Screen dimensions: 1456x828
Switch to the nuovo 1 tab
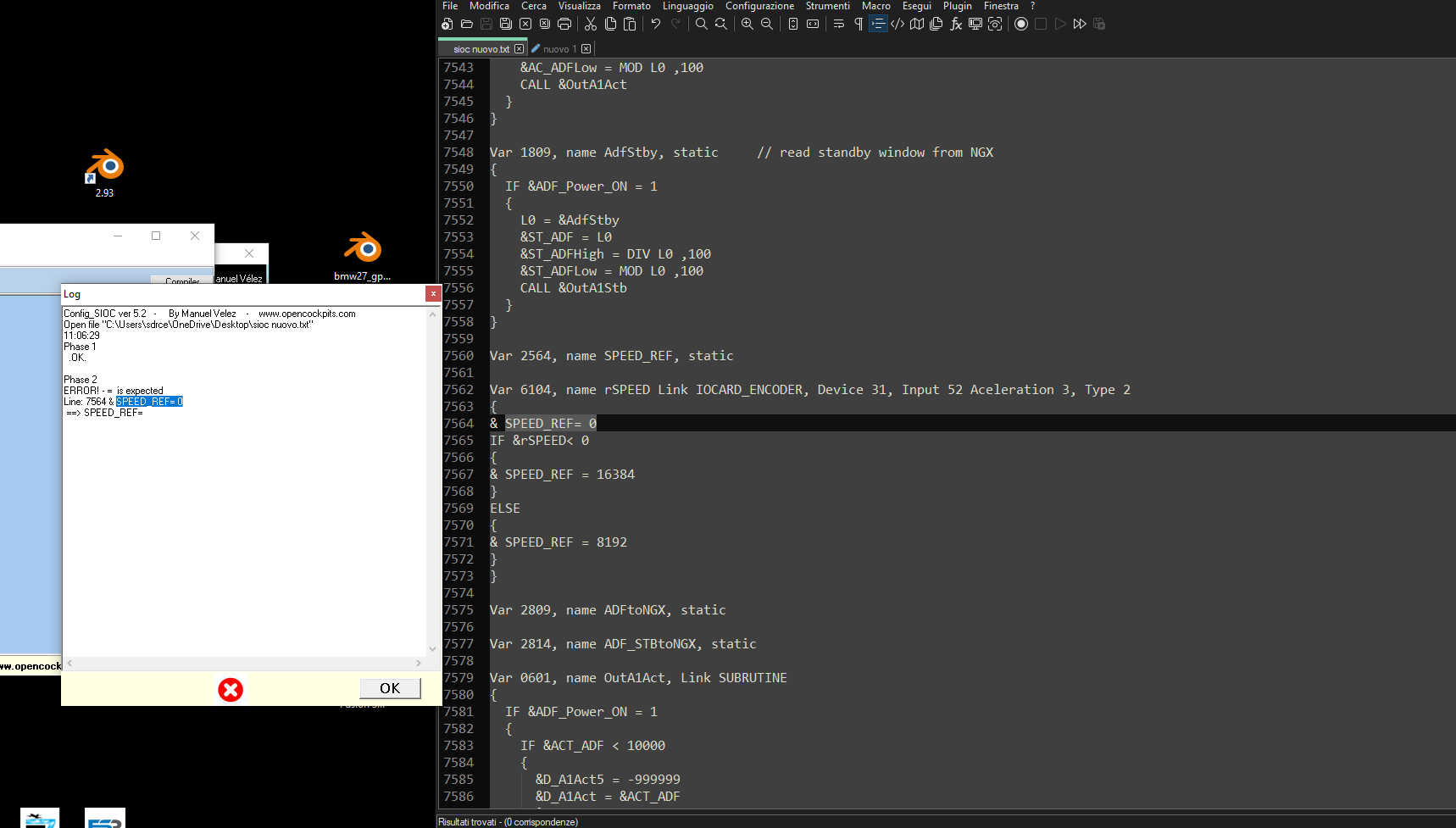(559, 49)
